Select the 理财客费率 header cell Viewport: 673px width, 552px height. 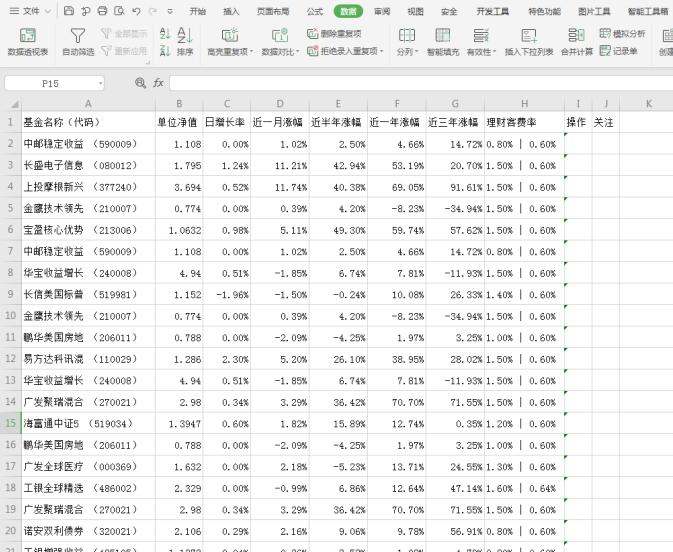(524, 122)
